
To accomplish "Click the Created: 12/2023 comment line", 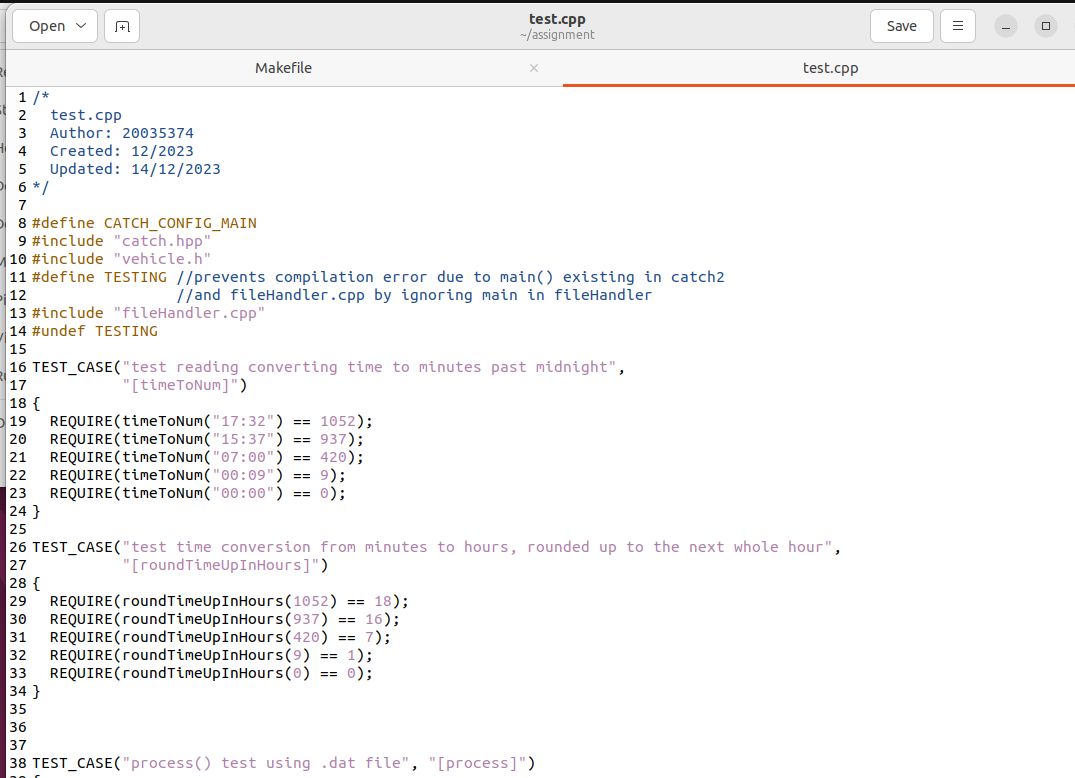I will [x=121, y=151].
